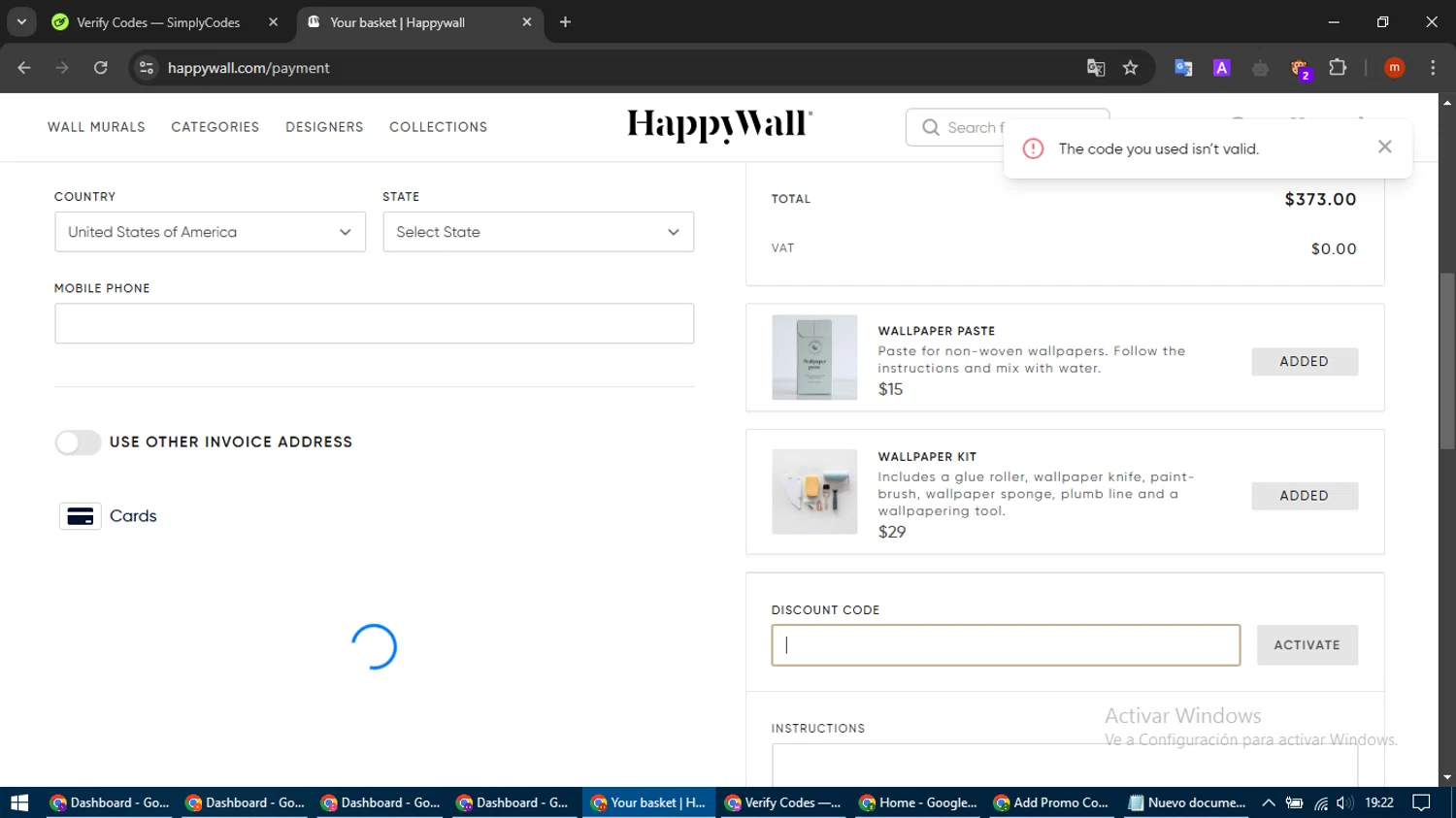Click the Instructions text area

point(1064,765)
